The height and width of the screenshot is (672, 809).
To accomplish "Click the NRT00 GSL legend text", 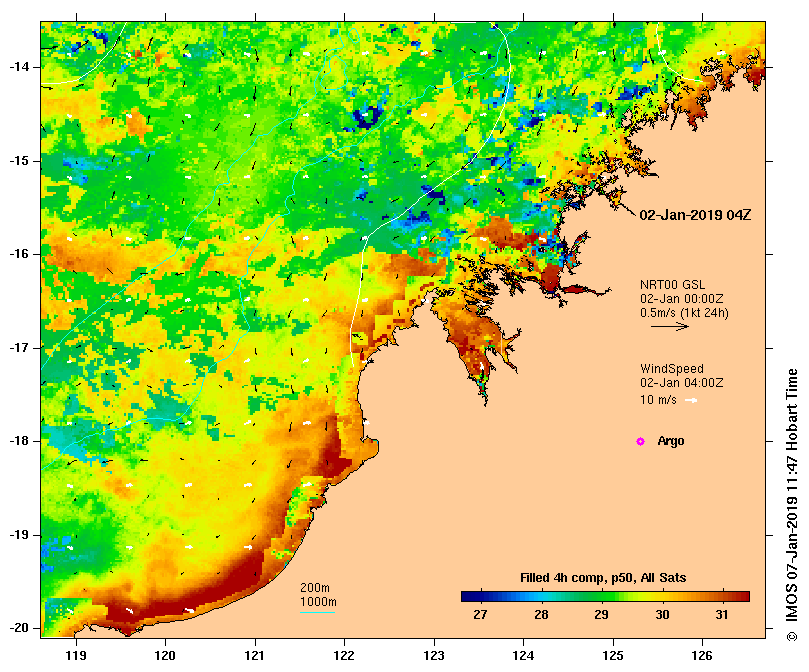I will (672, 285).
